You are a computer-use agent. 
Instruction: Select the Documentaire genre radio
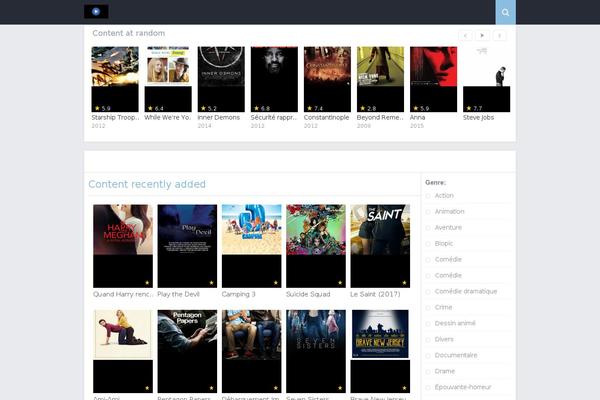[428, 356]
